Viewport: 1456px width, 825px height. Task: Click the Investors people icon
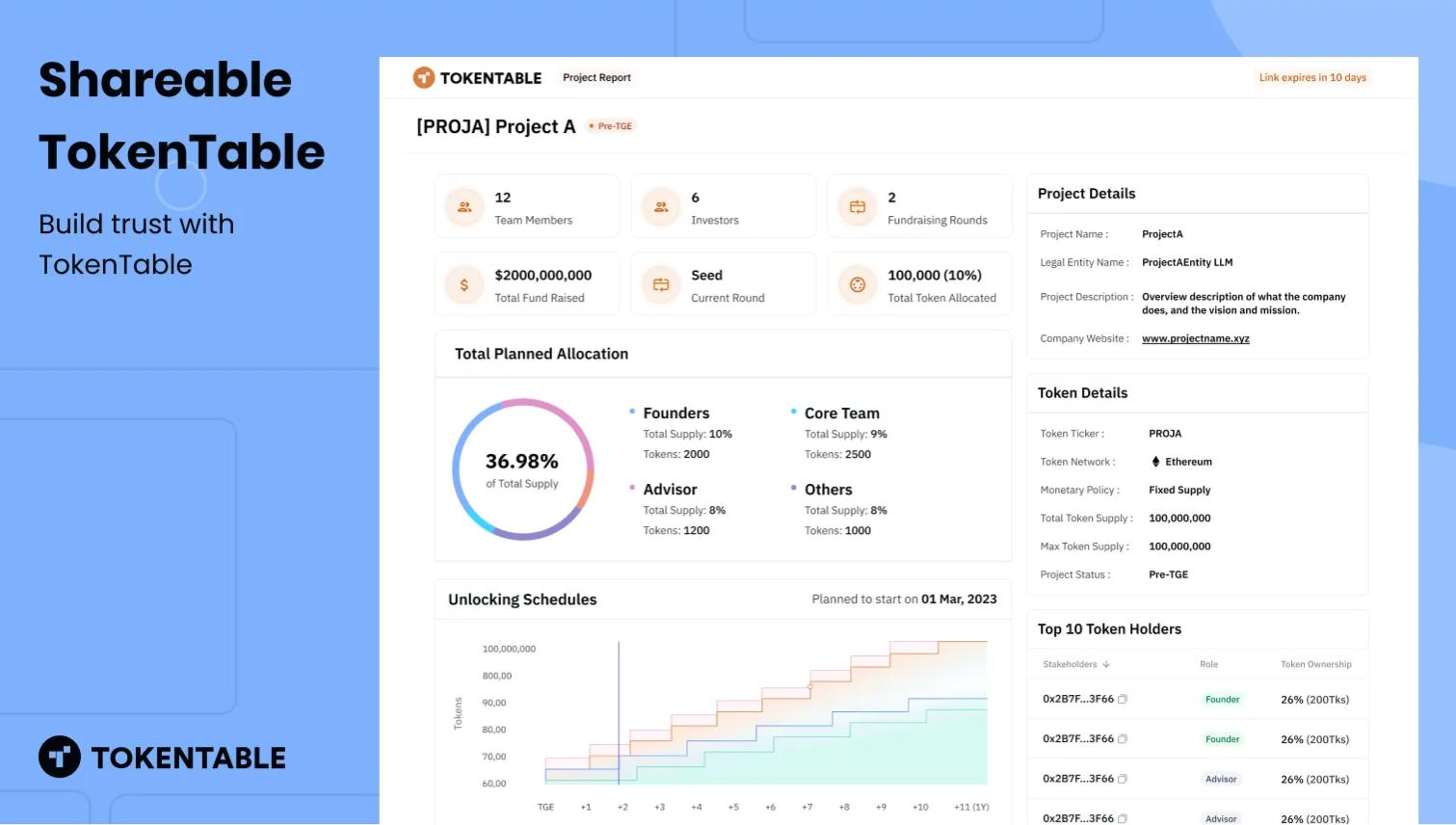(661, 207)
